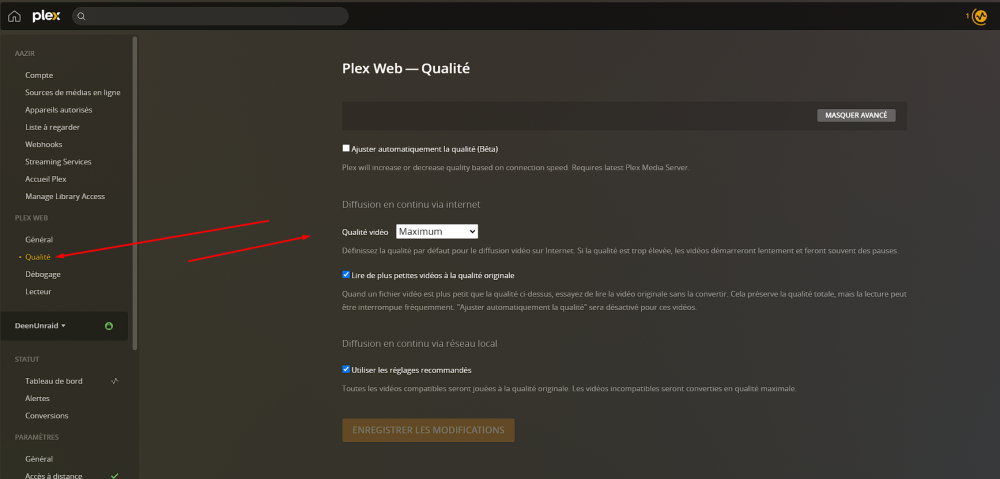
Task: Click into the search input field
Action: point(210,17)
